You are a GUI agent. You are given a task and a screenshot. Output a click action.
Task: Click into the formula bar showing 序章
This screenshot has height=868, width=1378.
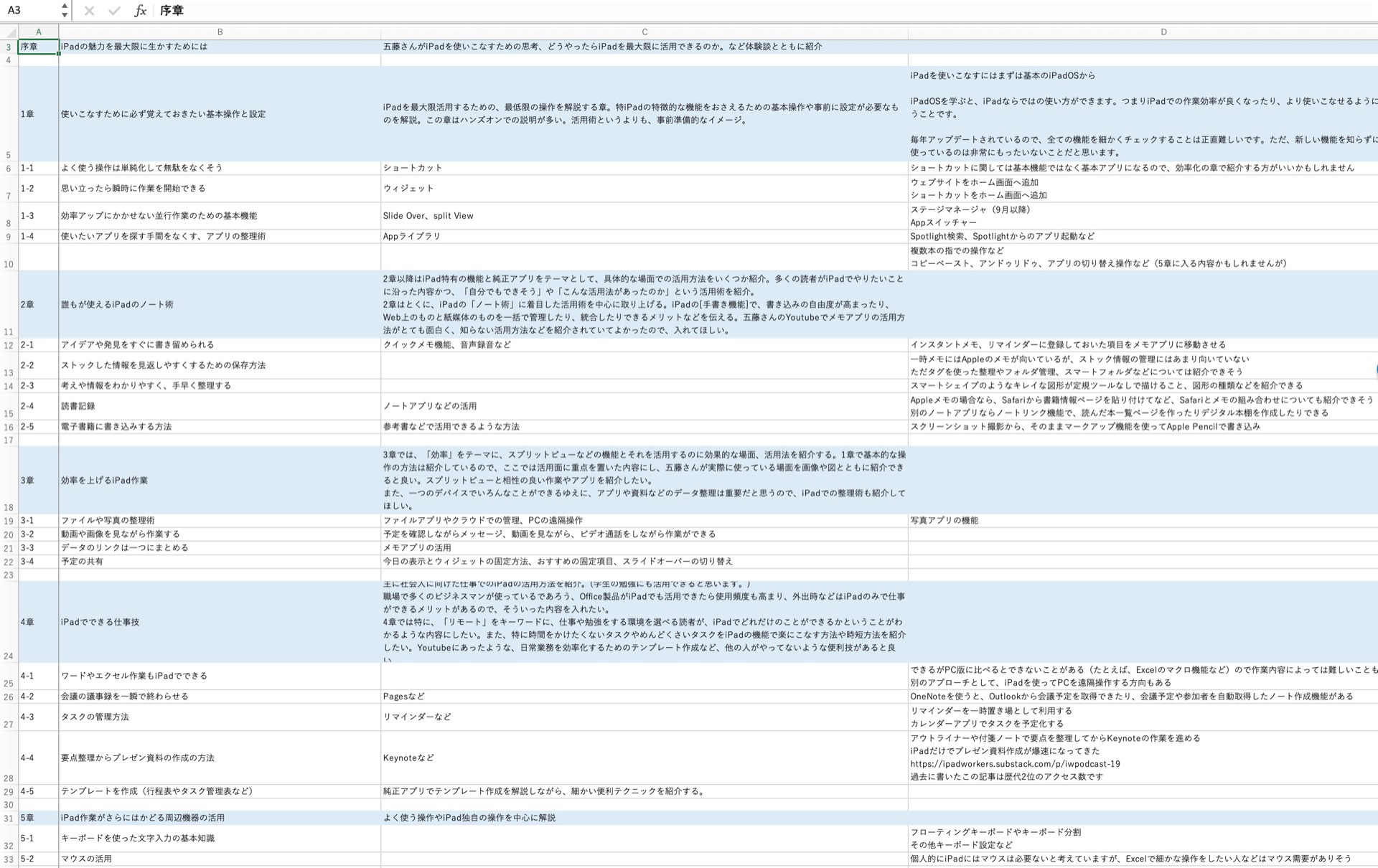764,11
